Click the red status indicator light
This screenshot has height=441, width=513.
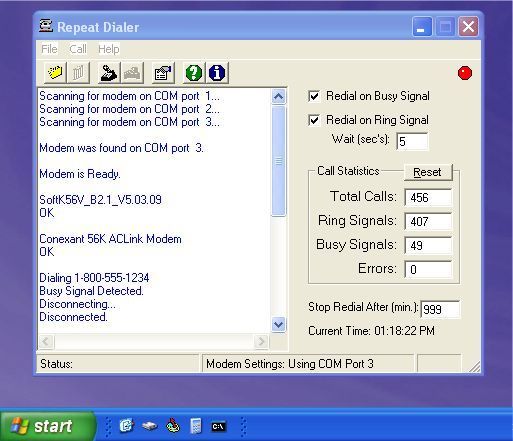pyautogui.click(x=465, y=73)
